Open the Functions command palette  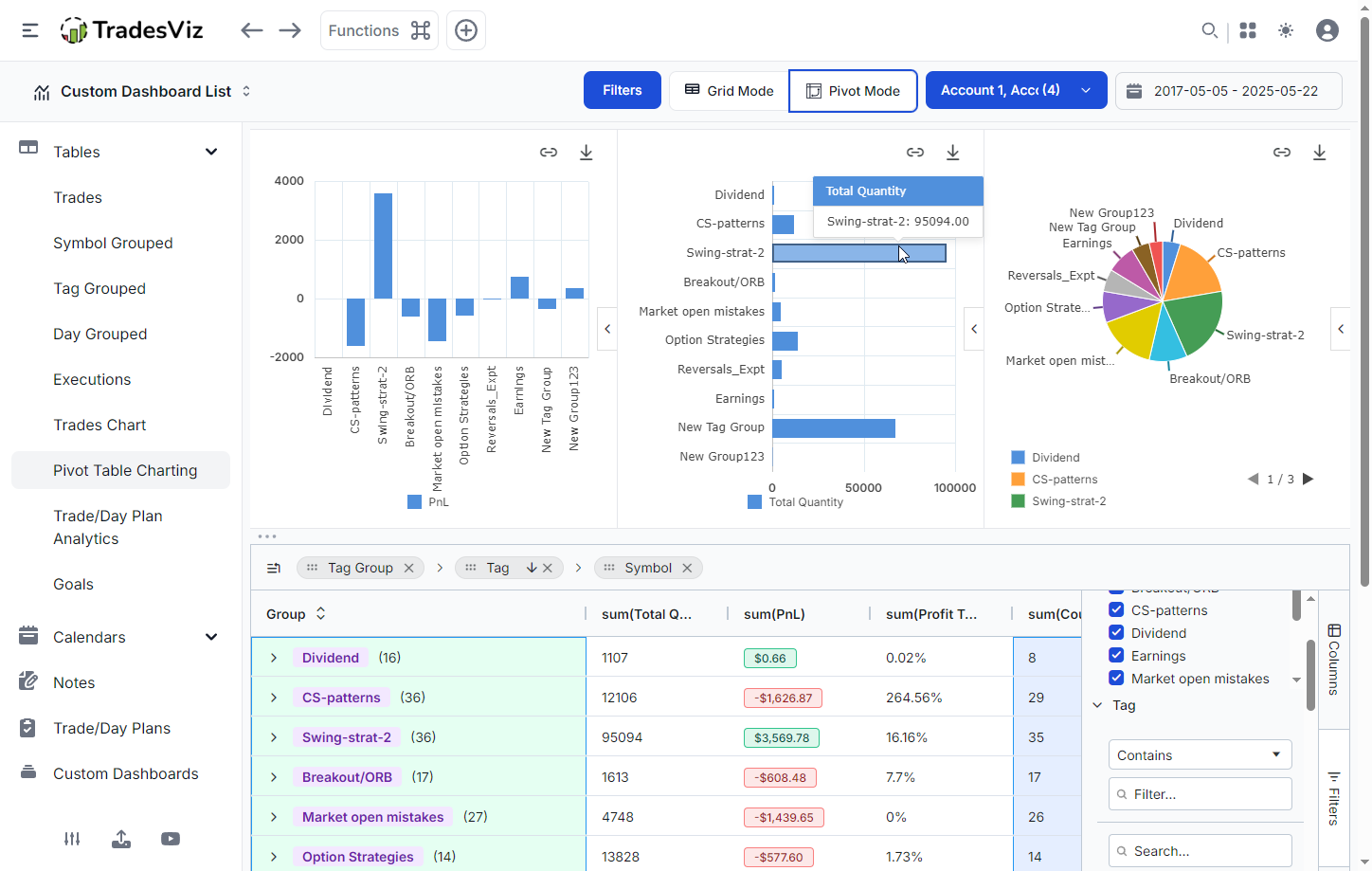[379, 30]
